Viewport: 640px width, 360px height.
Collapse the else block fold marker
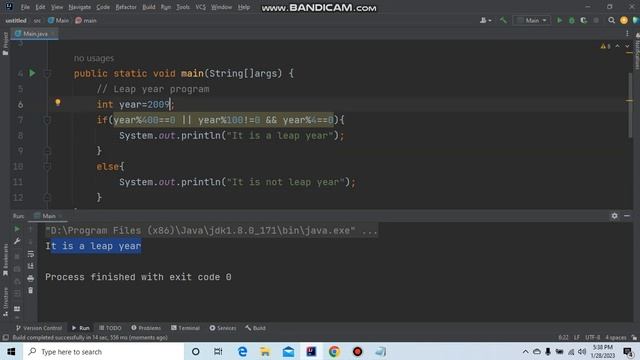pos(47,167)
